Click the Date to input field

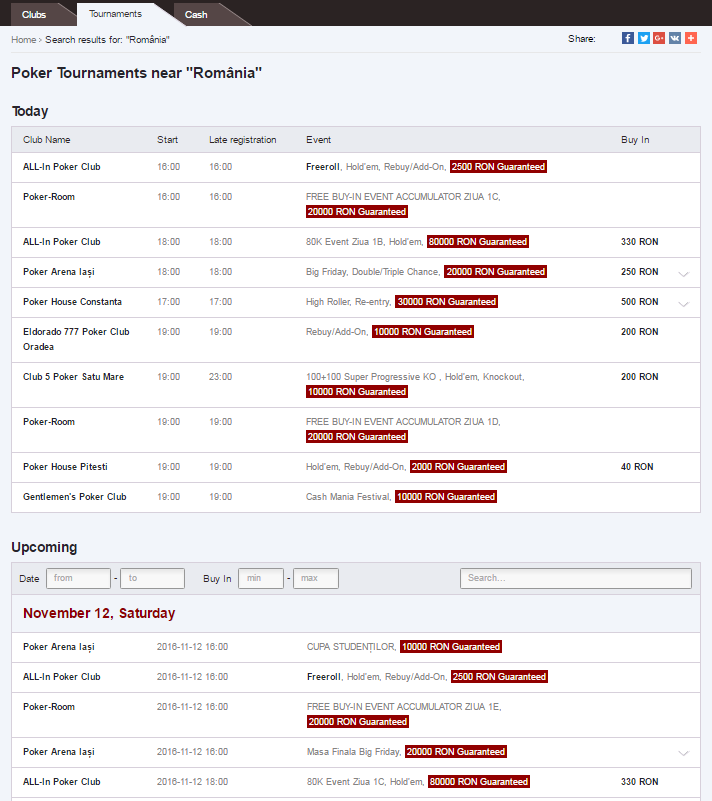[x=152, y=578]
